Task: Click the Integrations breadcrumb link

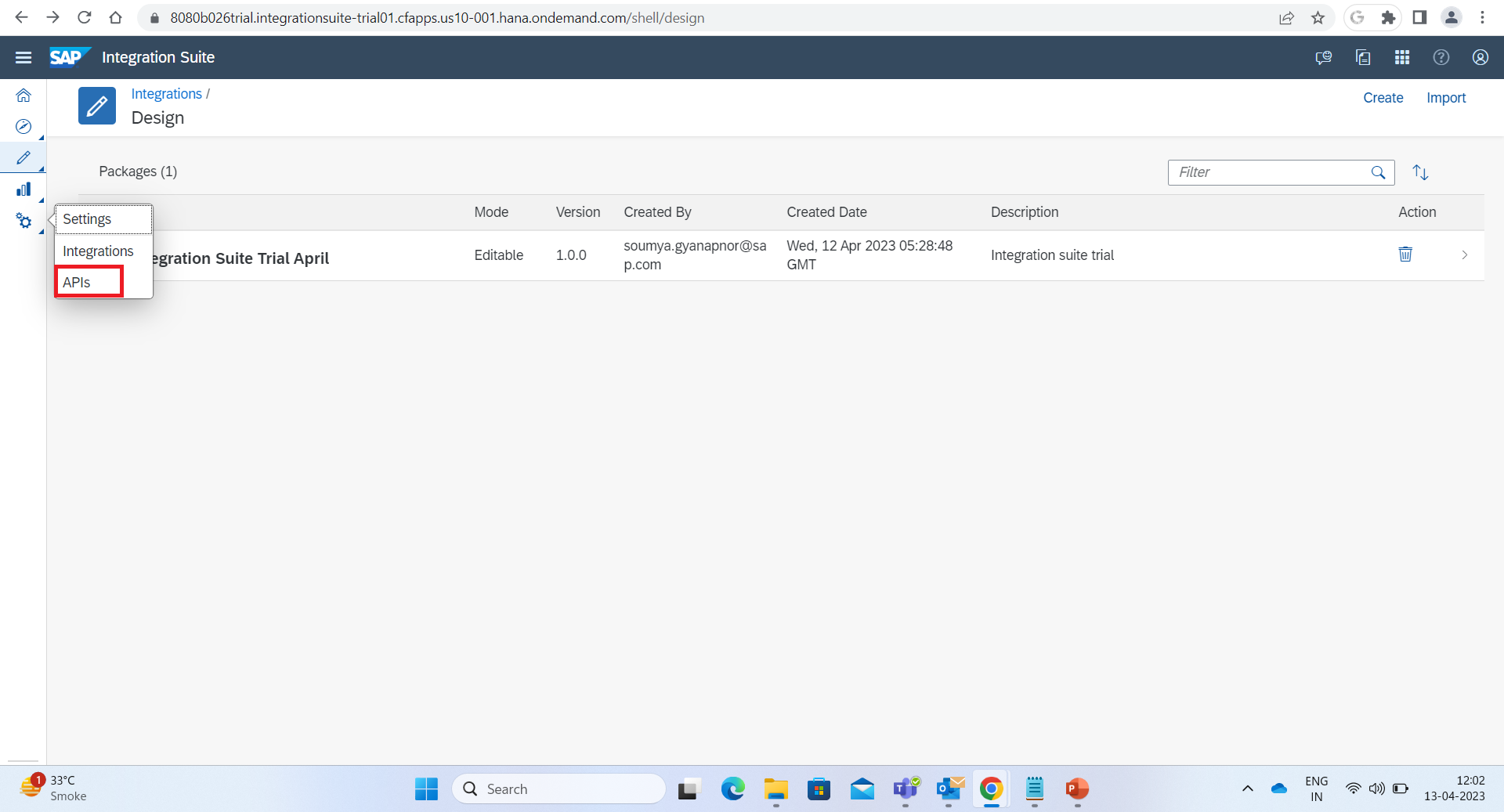Action: point(167,94)
